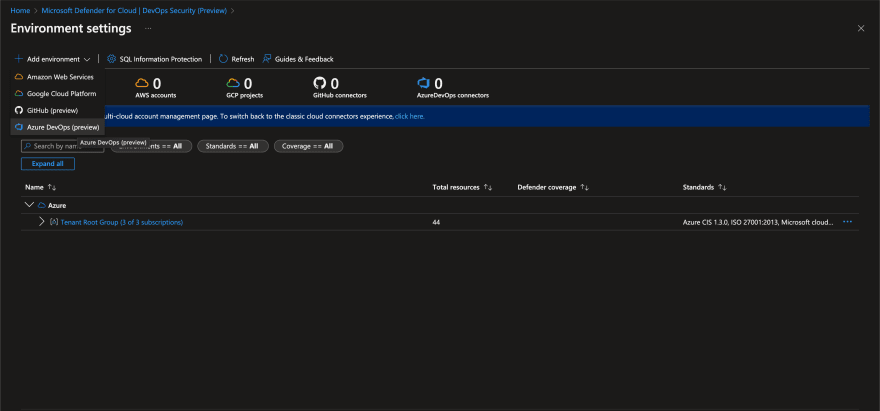
Task: Click the AWS accounts count label
Action: click(155, 95)
